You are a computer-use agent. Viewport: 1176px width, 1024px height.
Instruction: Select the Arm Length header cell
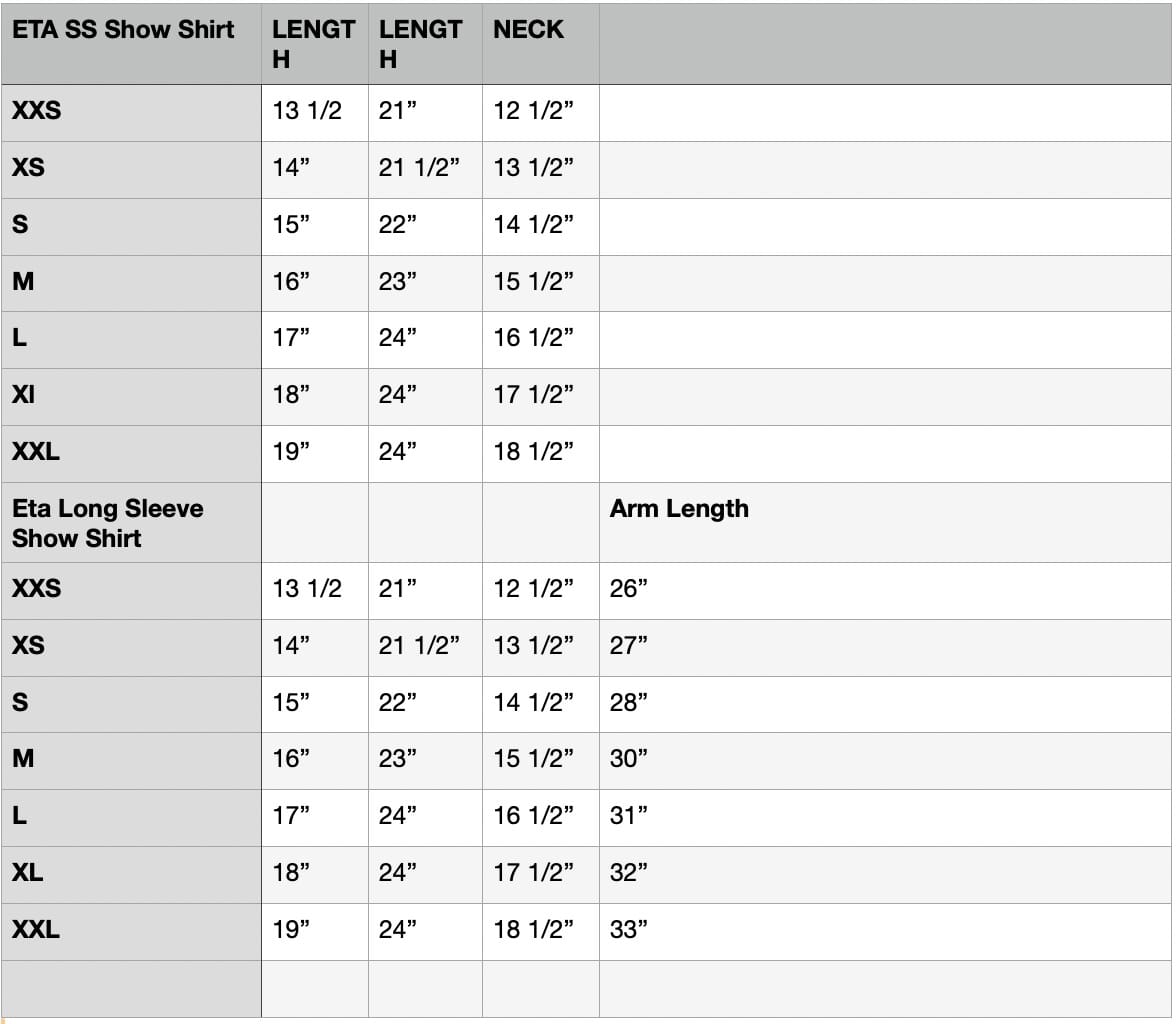pyautogui.click(x=885, y=523)
